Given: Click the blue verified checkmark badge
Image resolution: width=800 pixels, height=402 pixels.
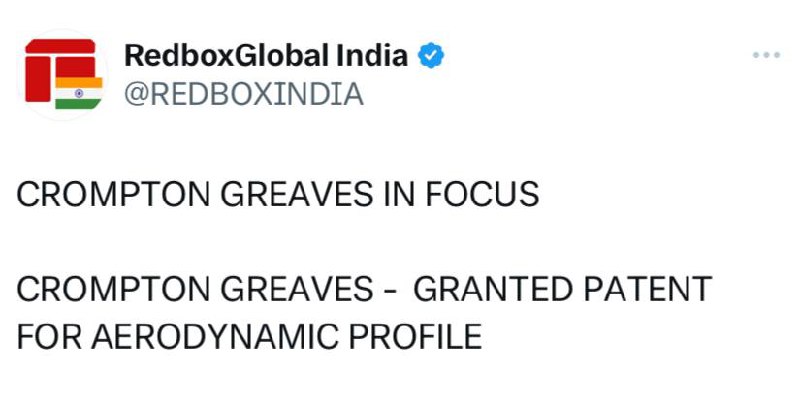Looking at the screenshot, I should click(x=431, y=56).
